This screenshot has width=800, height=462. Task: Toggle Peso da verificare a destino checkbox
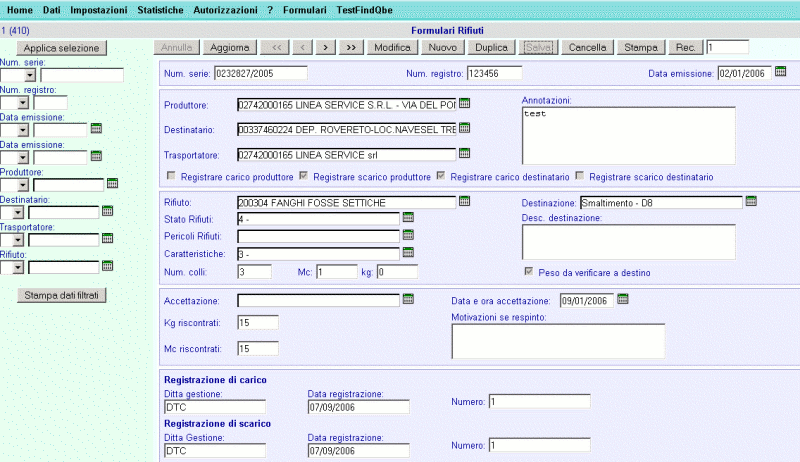pyautogui.click(x=529, y=272)
